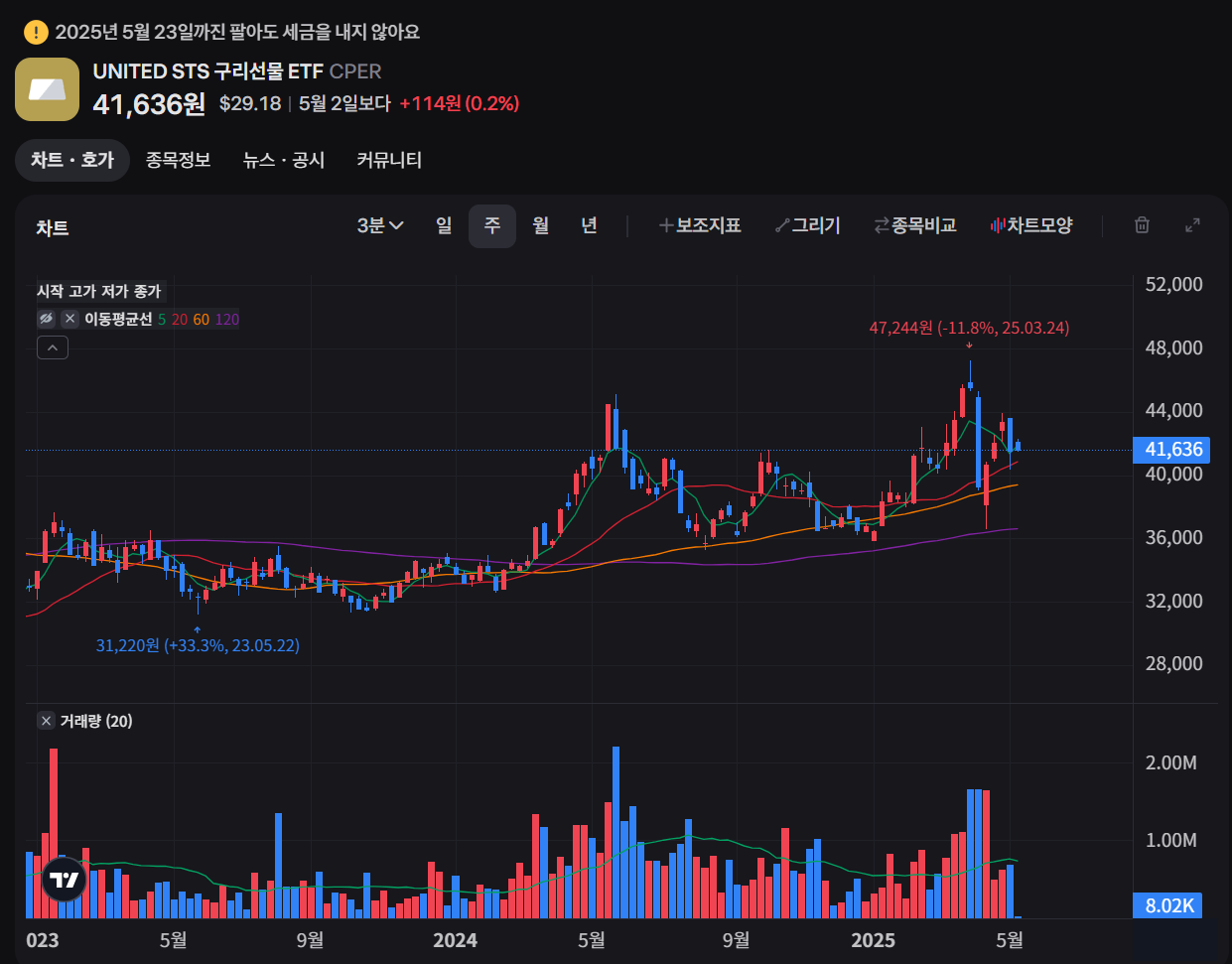
Task: Open the 차트·호가 tab
Action: 72,160
